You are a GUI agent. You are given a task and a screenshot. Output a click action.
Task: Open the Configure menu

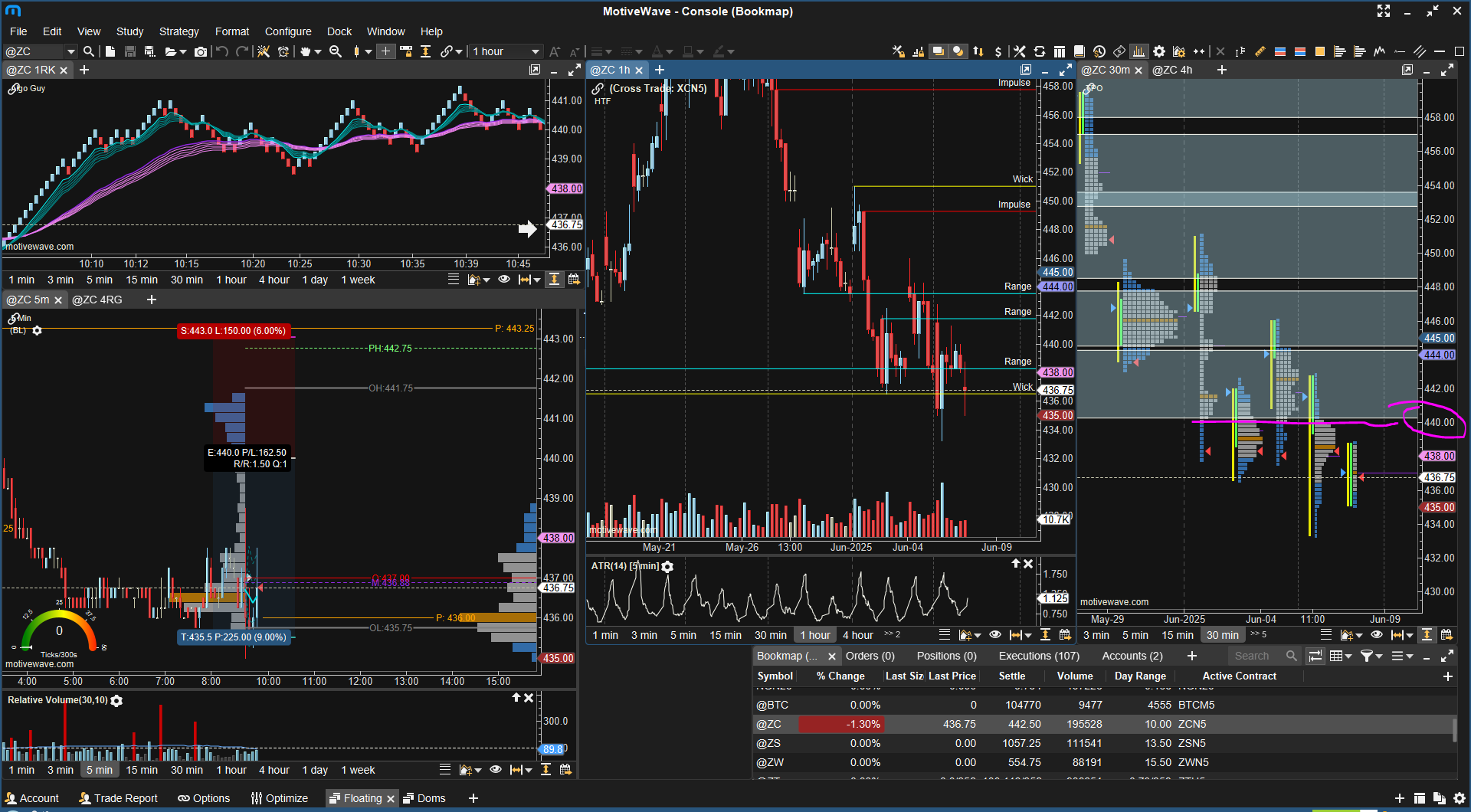288,31
